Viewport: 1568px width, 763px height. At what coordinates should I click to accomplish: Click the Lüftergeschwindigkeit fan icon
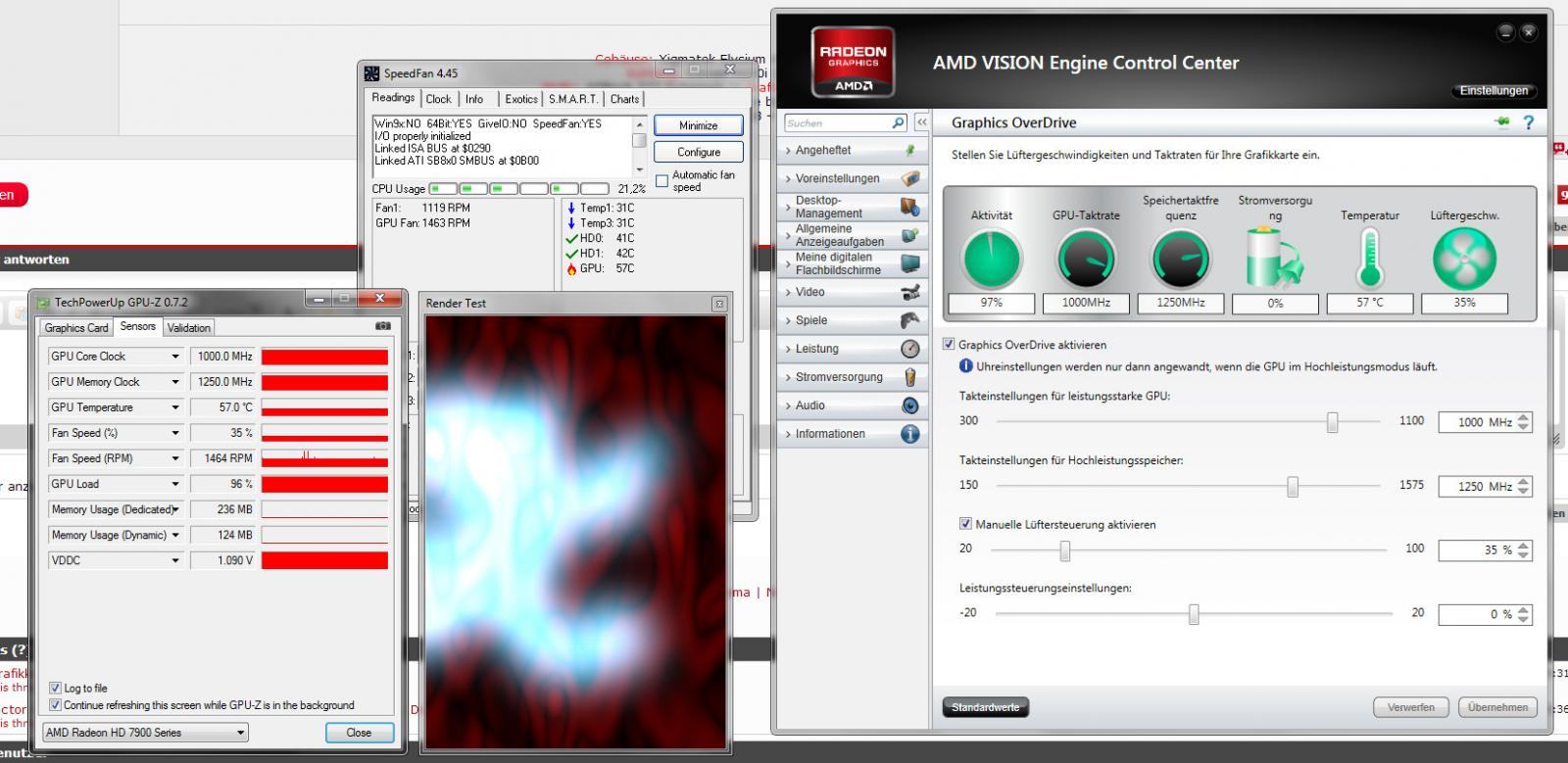point(1464,260)
